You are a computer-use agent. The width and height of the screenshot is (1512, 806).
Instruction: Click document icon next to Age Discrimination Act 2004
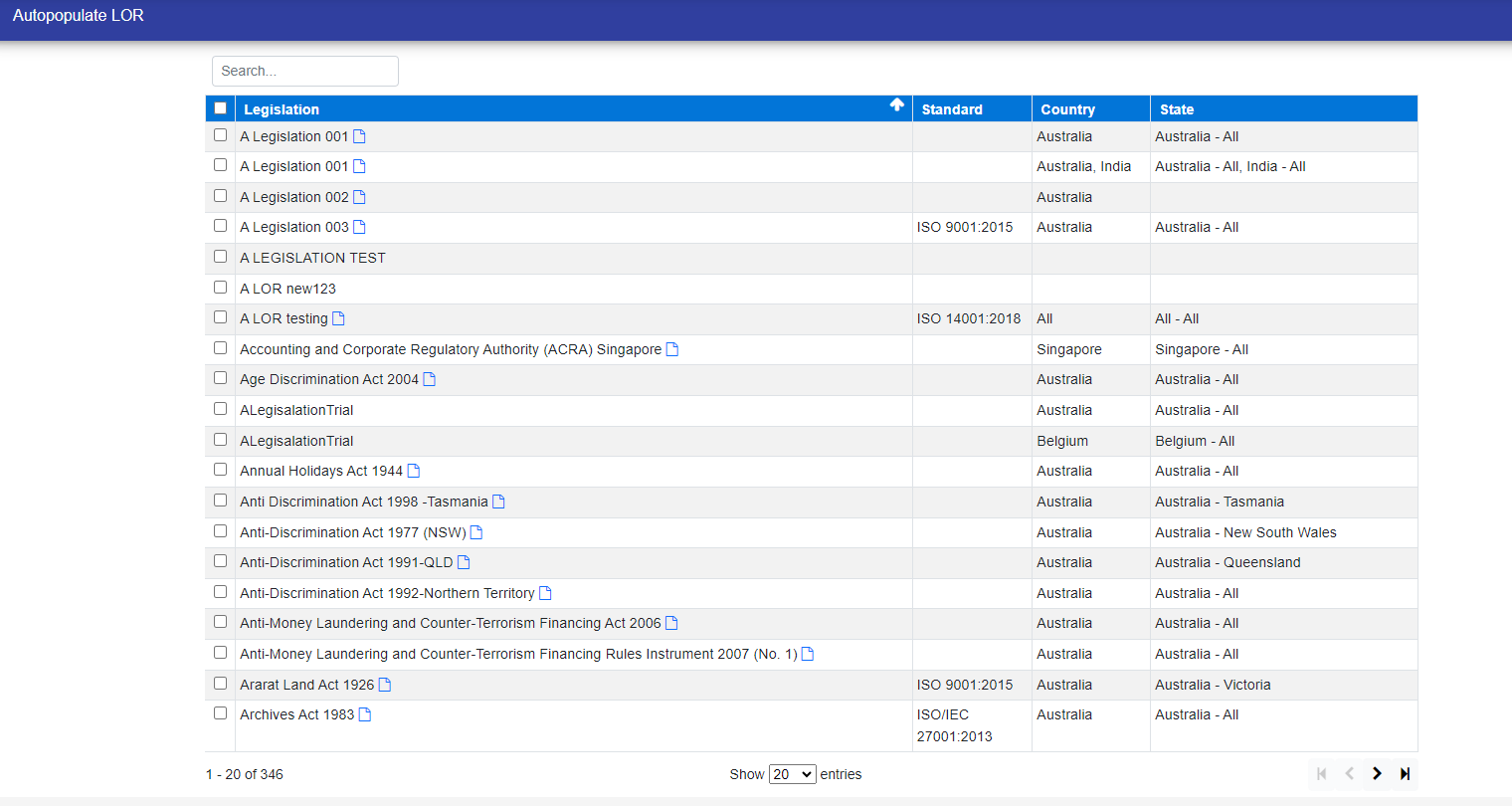[429, 379]
